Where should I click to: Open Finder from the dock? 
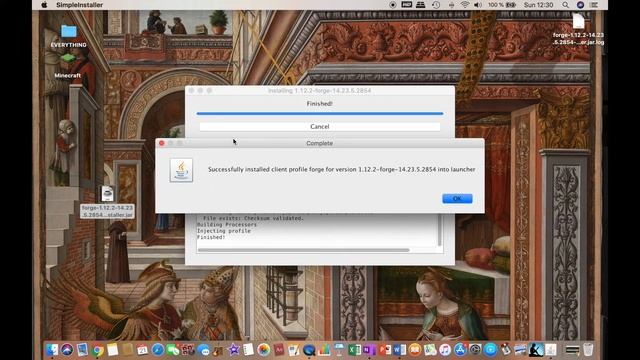[52, 349]
